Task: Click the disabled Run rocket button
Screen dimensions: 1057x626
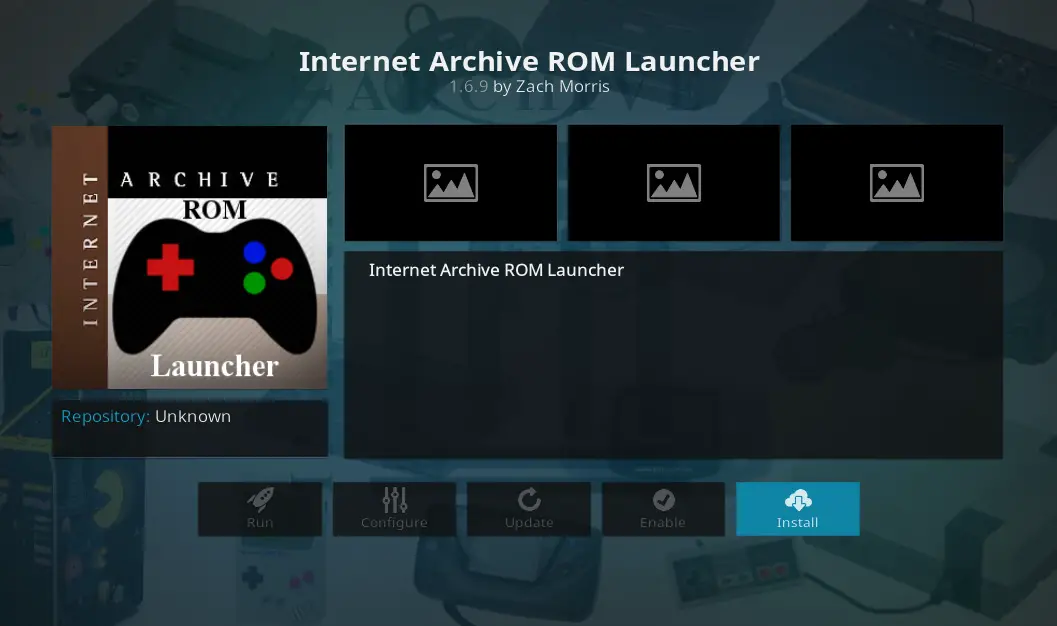Action: [260, 509]
